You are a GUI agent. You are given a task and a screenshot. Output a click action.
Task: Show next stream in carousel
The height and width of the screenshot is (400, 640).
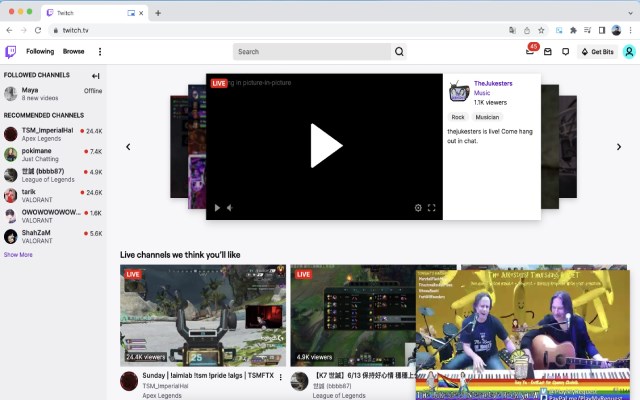click(619, 147)
